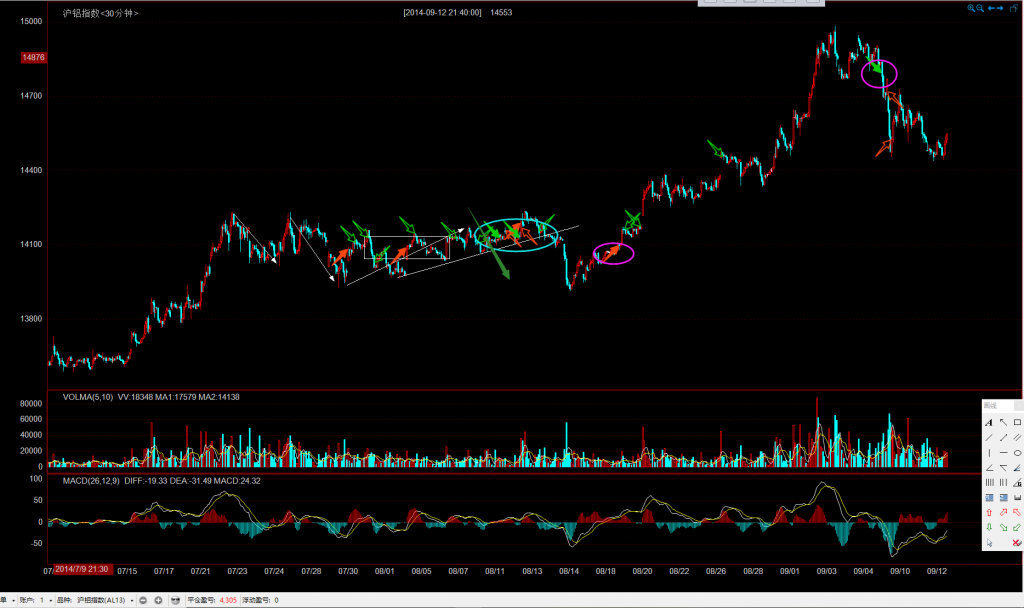Close the drawing tools palette
This screenshot has width=1024, height=608.
pos(1017,405)
